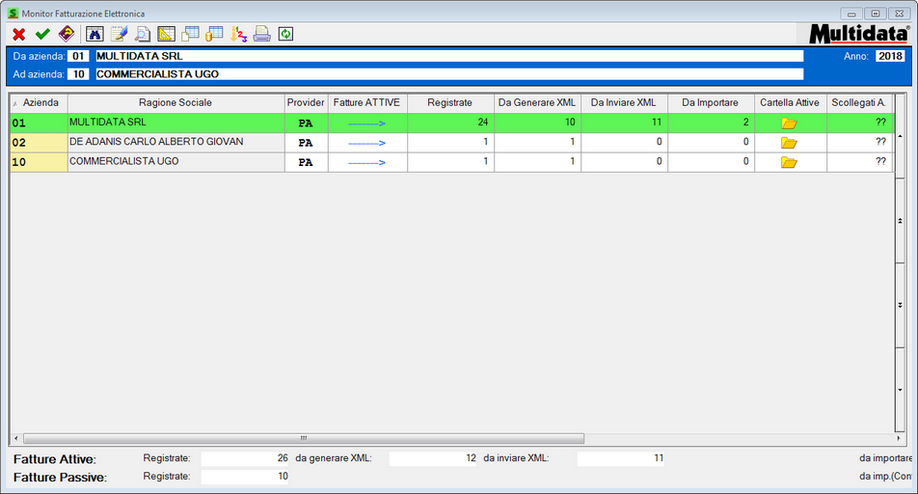Click the grid's top record navigation arrow

pos(900,136)
